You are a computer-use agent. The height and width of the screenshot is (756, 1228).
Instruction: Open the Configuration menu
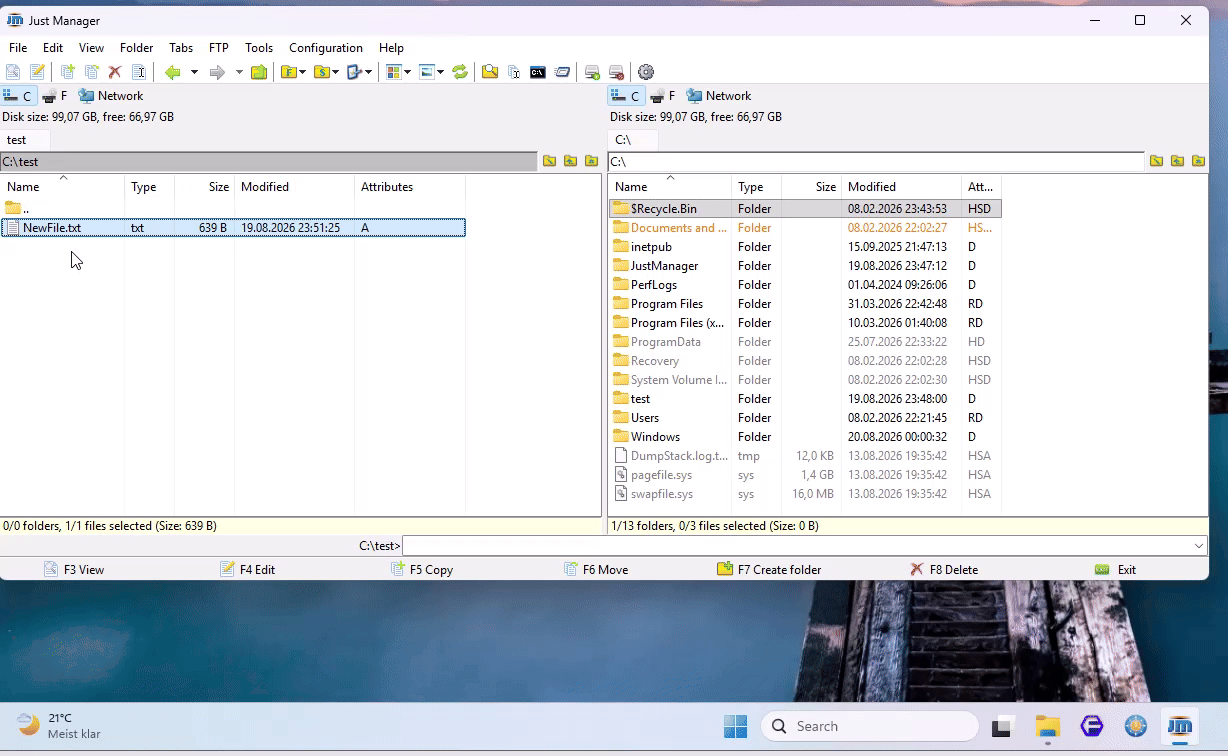click(x=326, y=48)
